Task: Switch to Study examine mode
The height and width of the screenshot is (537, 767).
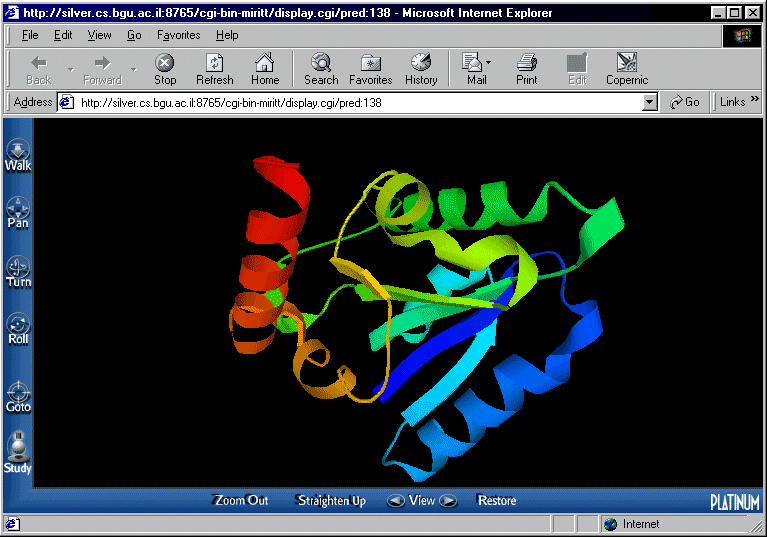Action: pos(18,453)
